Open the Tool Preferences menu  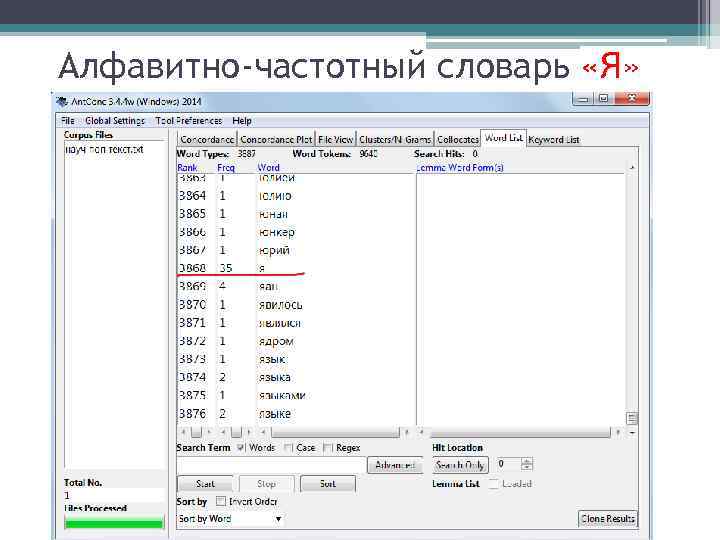189,121
